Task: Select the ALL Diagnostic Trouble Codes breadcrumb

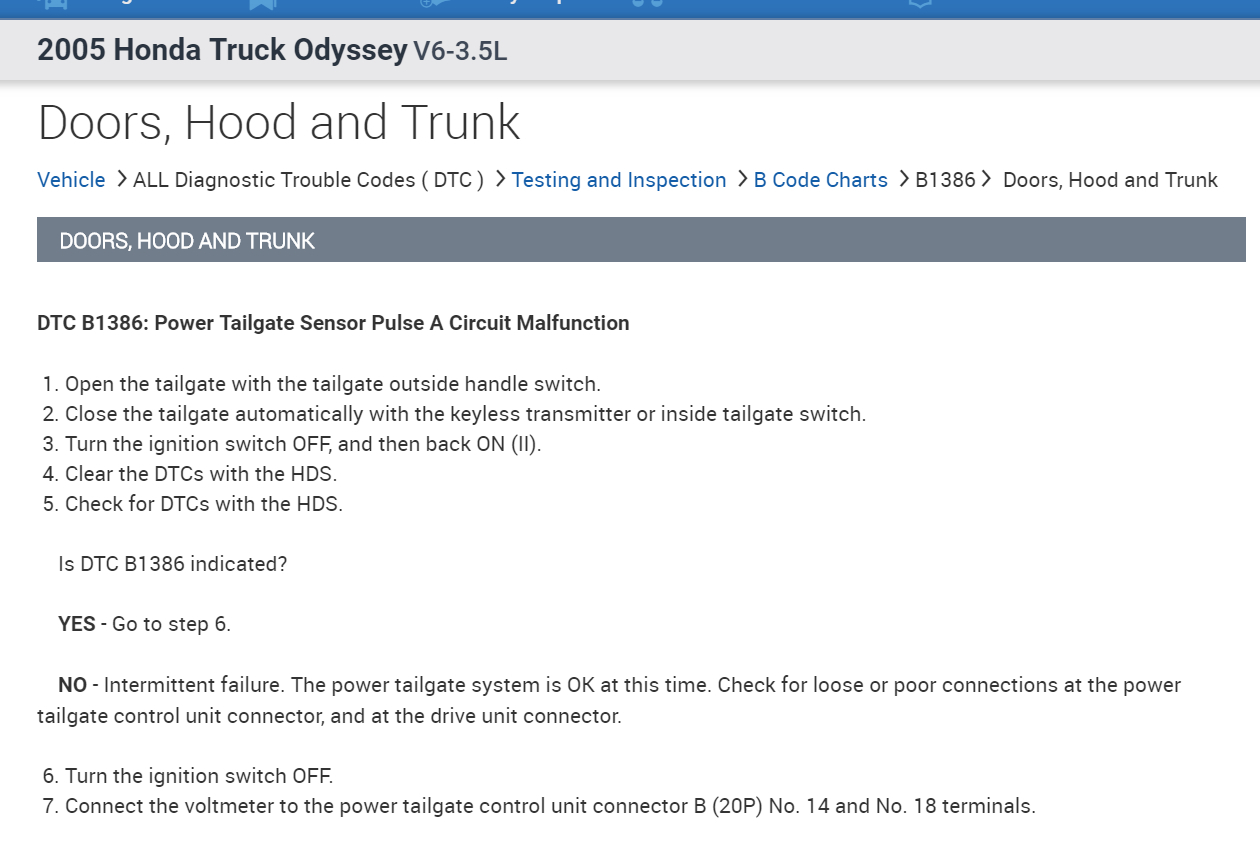Action: pos(308,180)
